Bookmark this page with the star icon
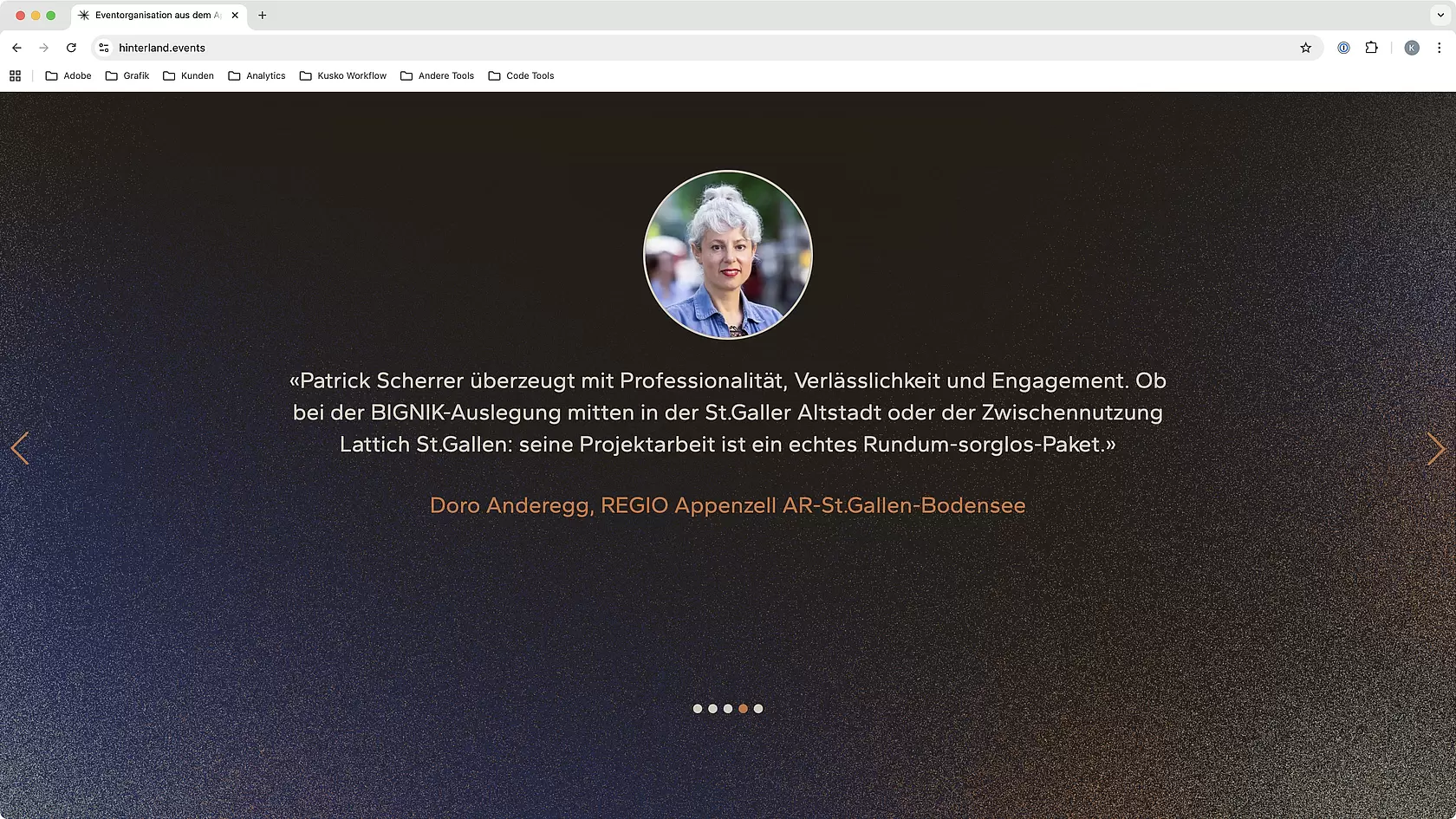Screen dimensions: 1456x819 pyautogui.click(x=1305, y=48)
